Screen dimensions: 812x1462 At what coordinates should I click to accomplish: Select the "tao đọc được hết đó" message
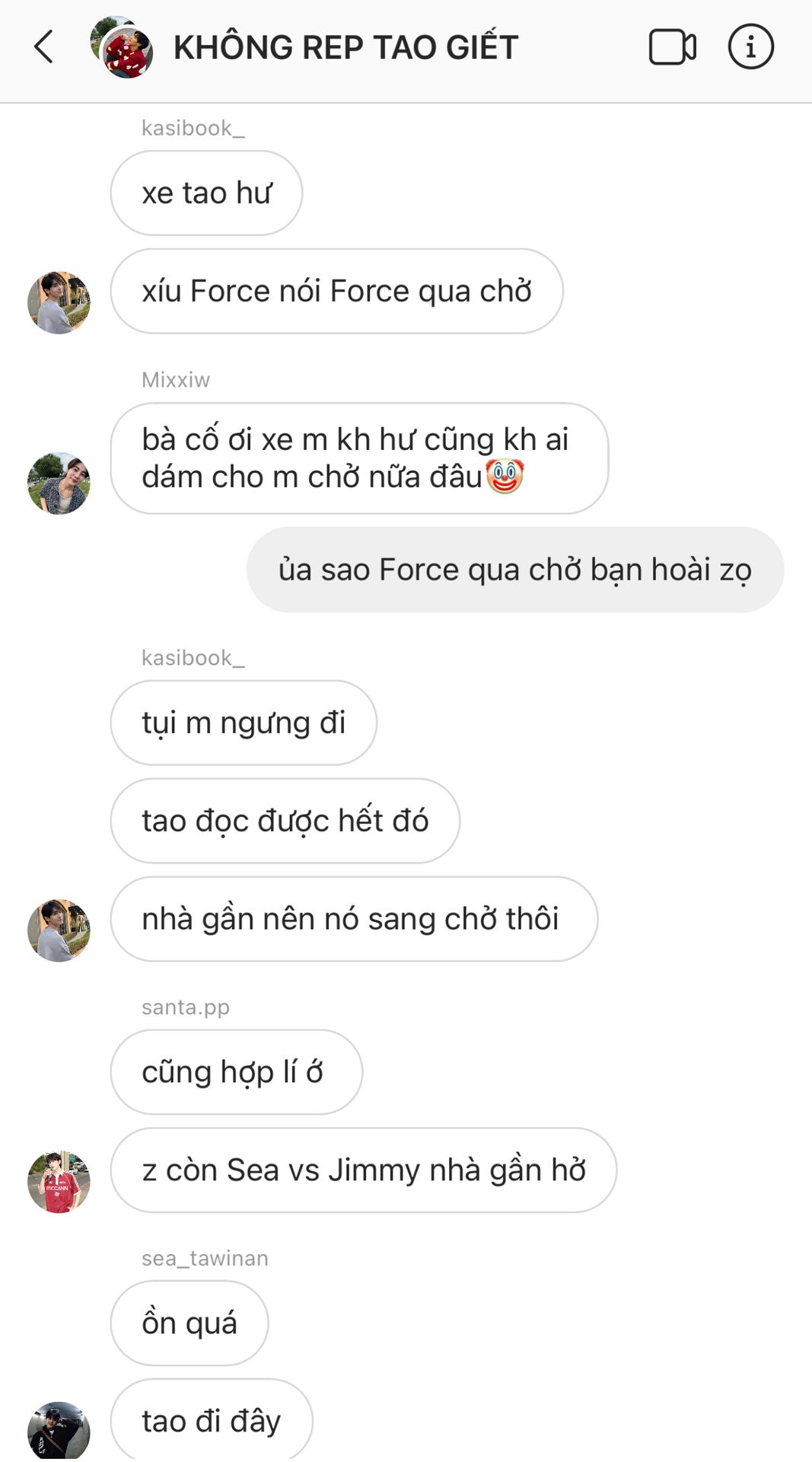click(285, 821)
